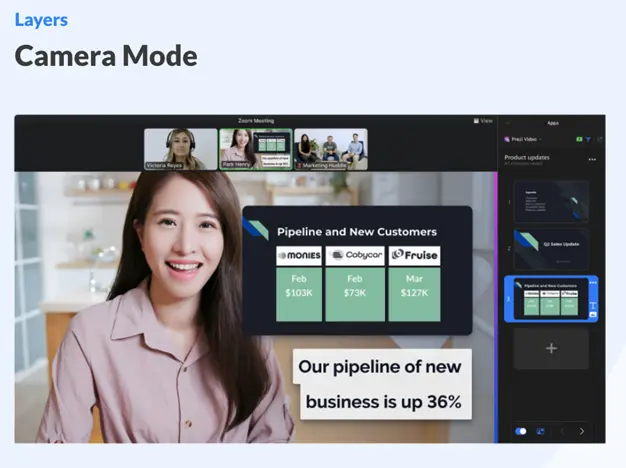The image size is (626, 468).
Task: Click the share icon at Apps panel top right
Action: [x=600, y=140]
